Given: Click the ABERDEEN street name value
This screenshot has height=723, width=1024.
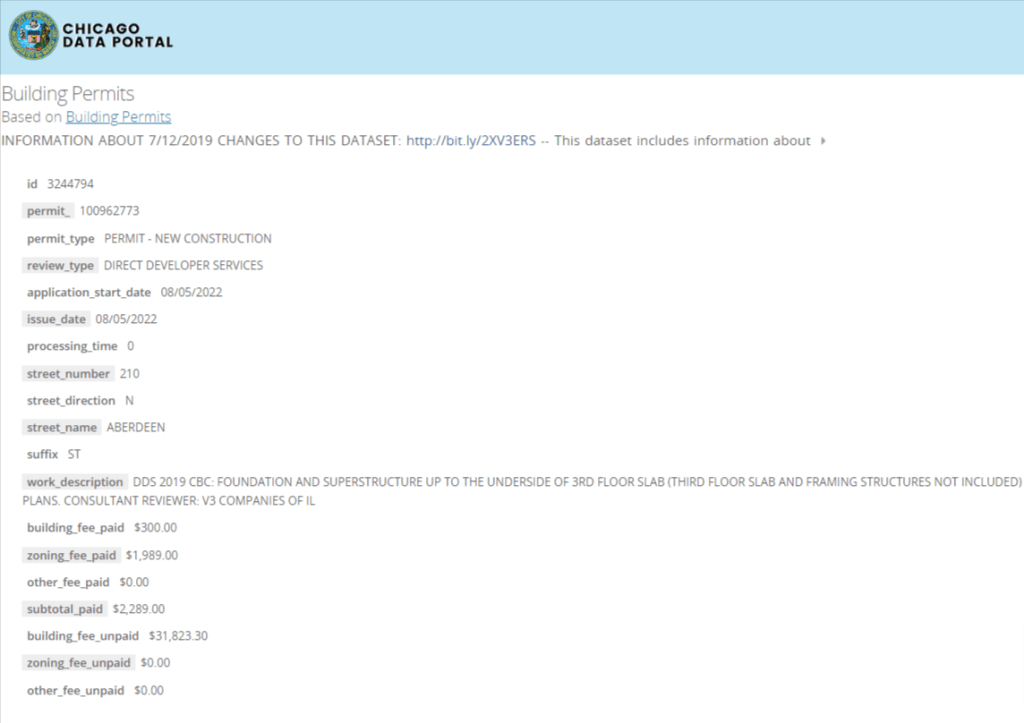Looking at the screenshot, I should pos(136,427).
